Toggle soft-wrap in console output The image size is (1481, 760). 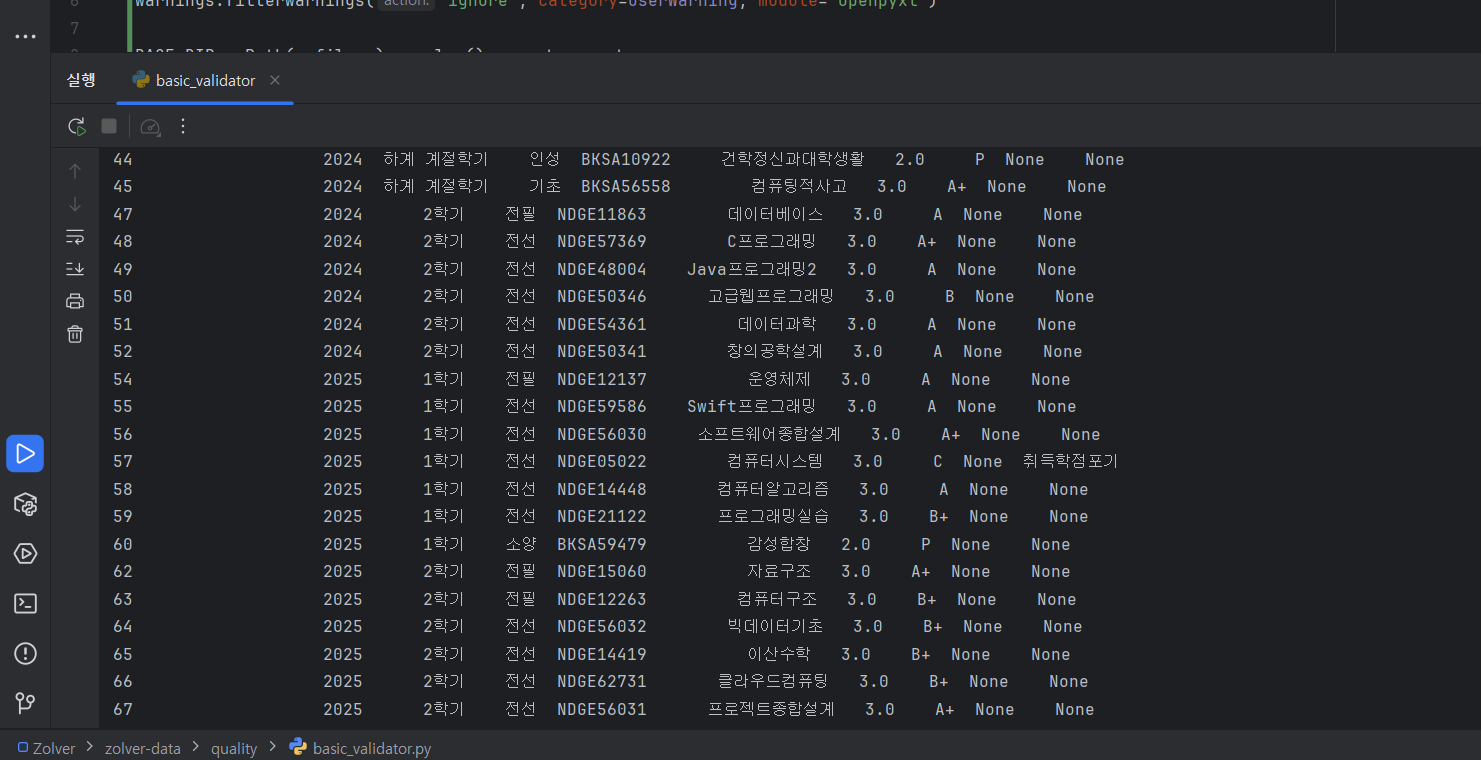[75, 237]
